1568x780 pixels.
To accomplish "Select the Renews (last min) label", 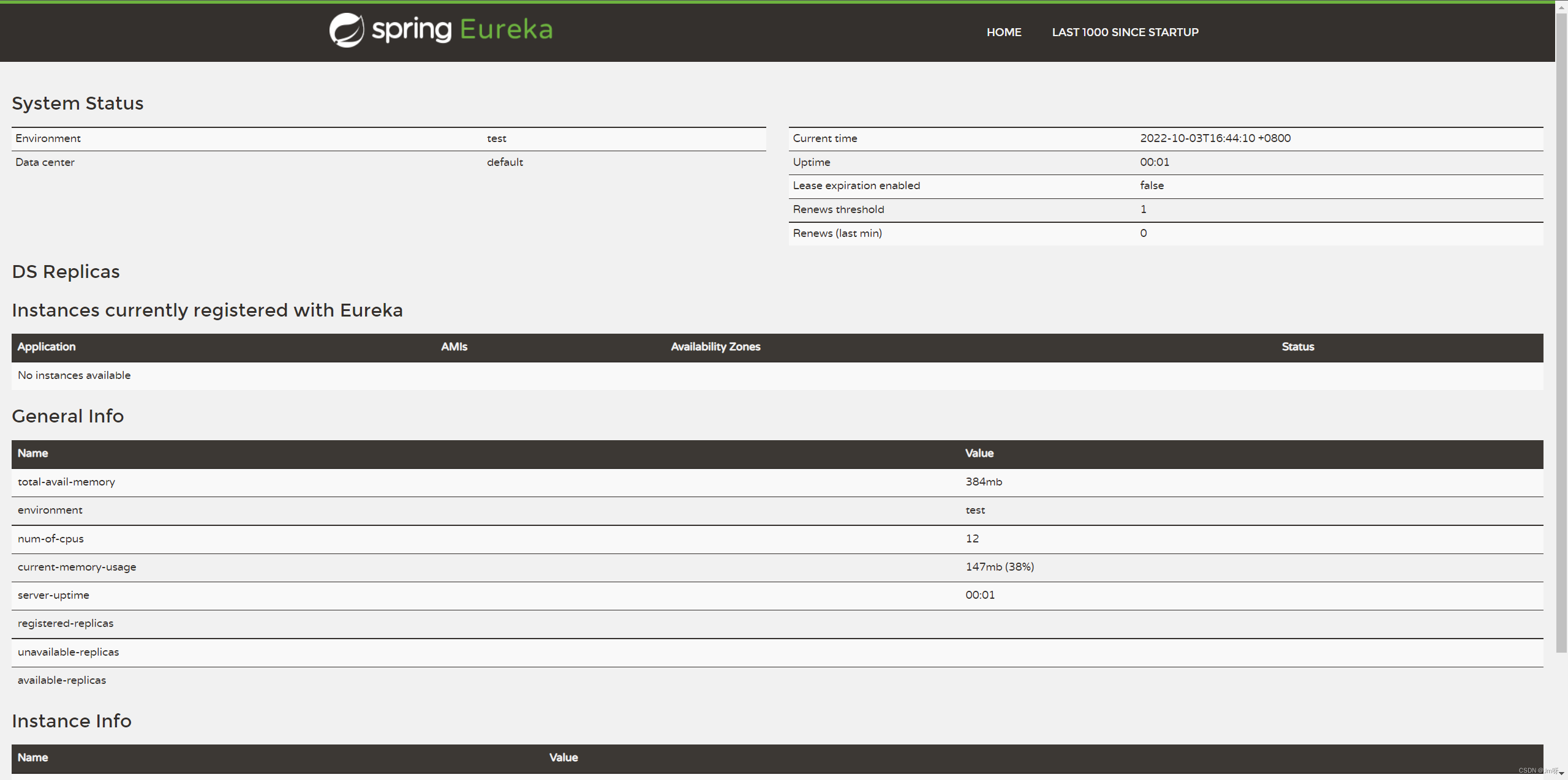I will pyautogui.click(x=837, y=233).
